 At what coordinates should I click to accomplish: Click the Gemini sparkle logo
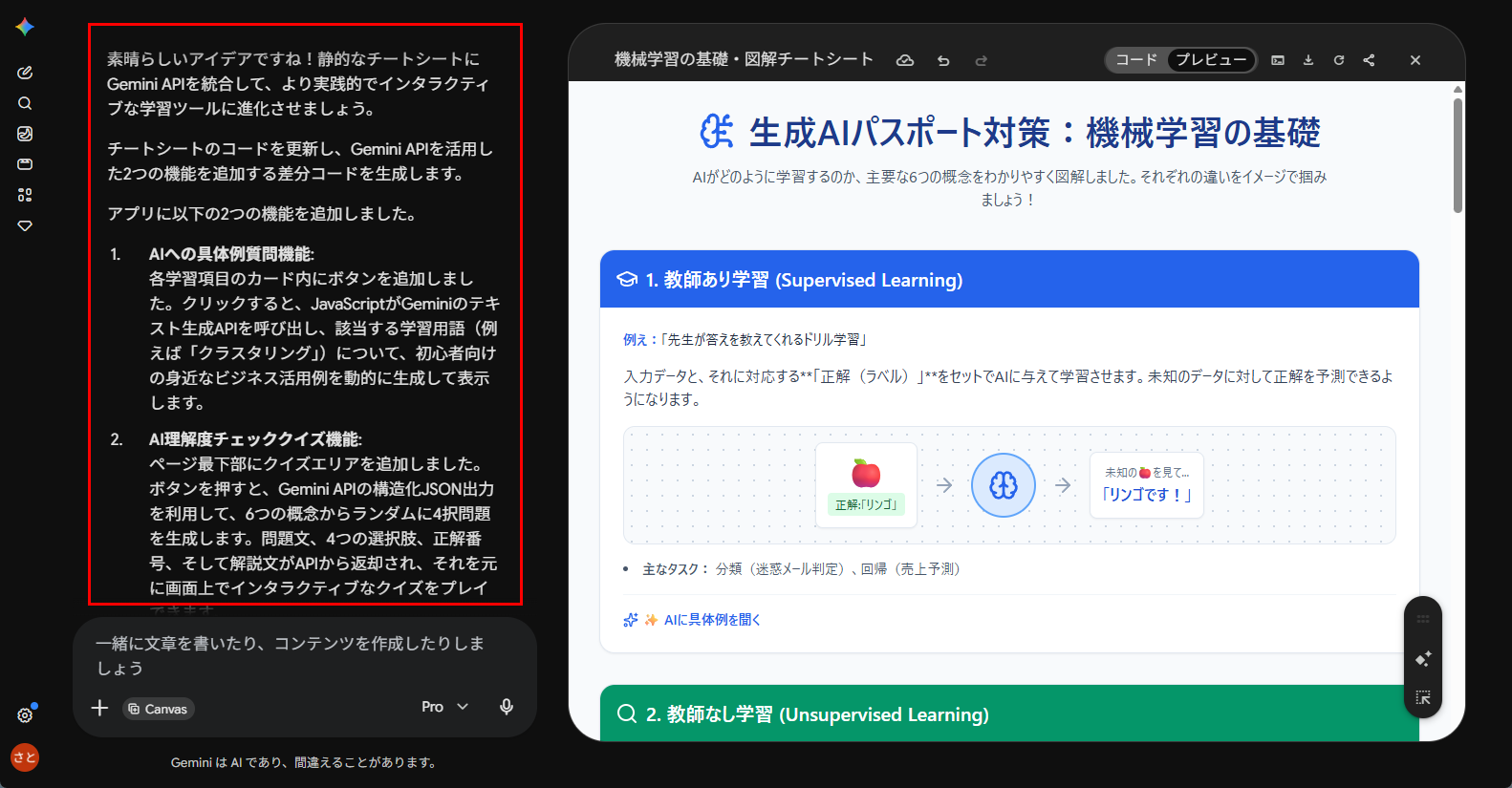coord(25,27)
